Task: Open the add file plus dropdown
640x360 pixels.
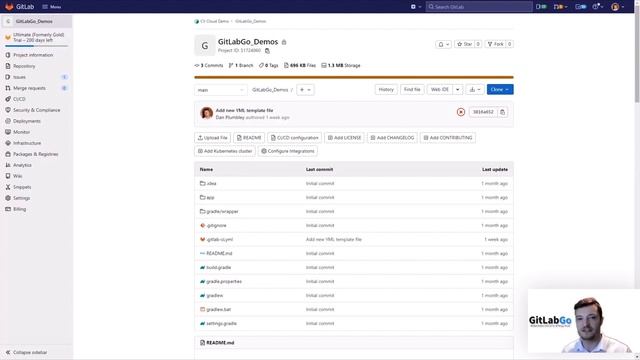Action: click(305, 90)
